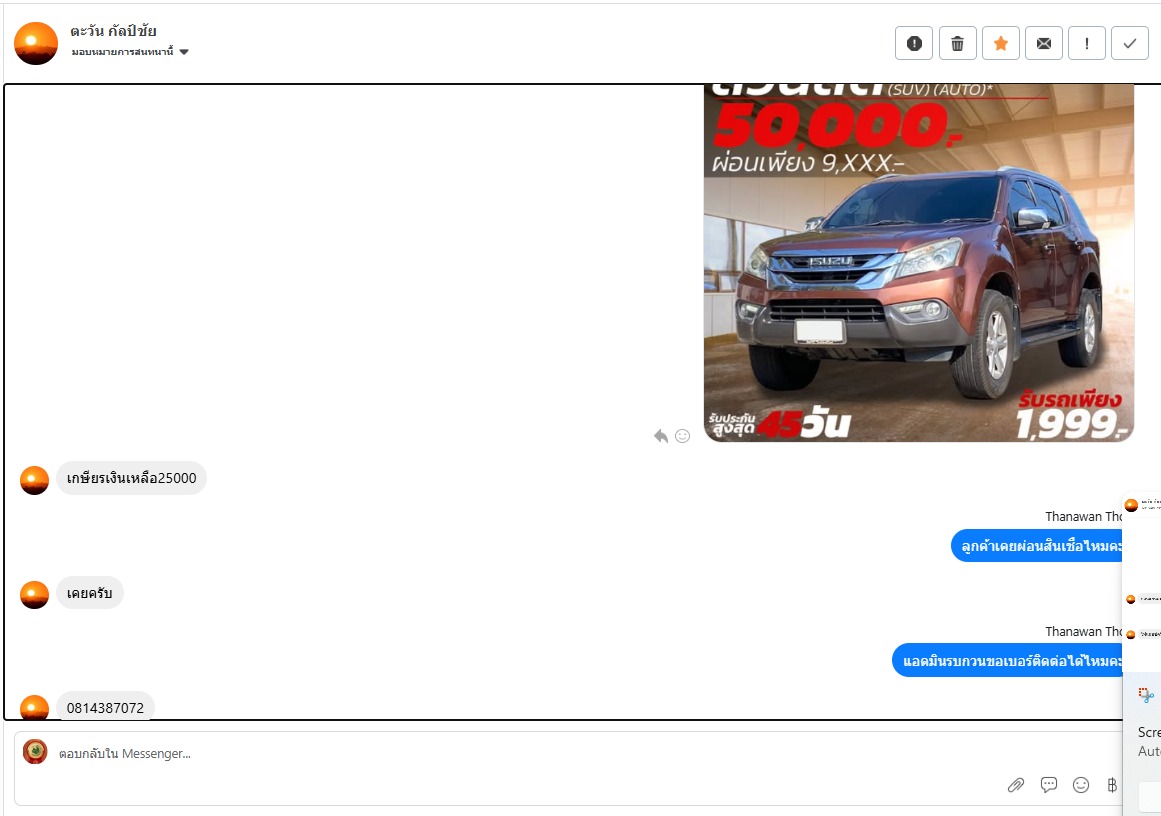Open the assign conversation dropdown arrow
The height and width of the screenshot is (816, 1161).
click(x=184, y=52)
